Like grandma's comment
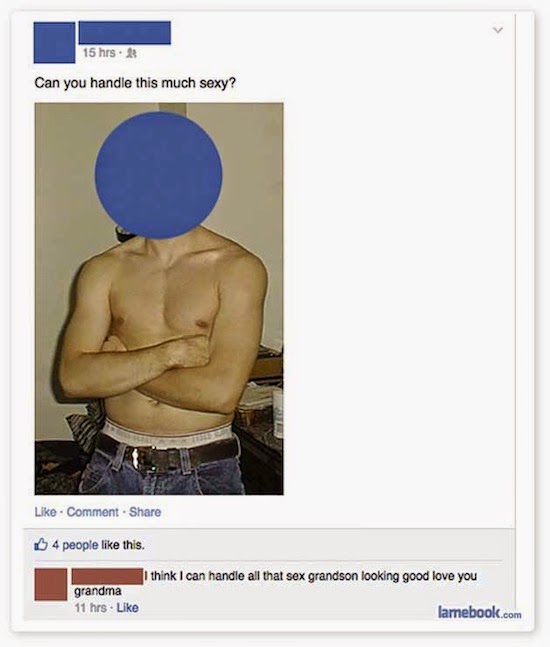Image resolution: width=550 pixels, height=647 pixels. tap(127, 607)
